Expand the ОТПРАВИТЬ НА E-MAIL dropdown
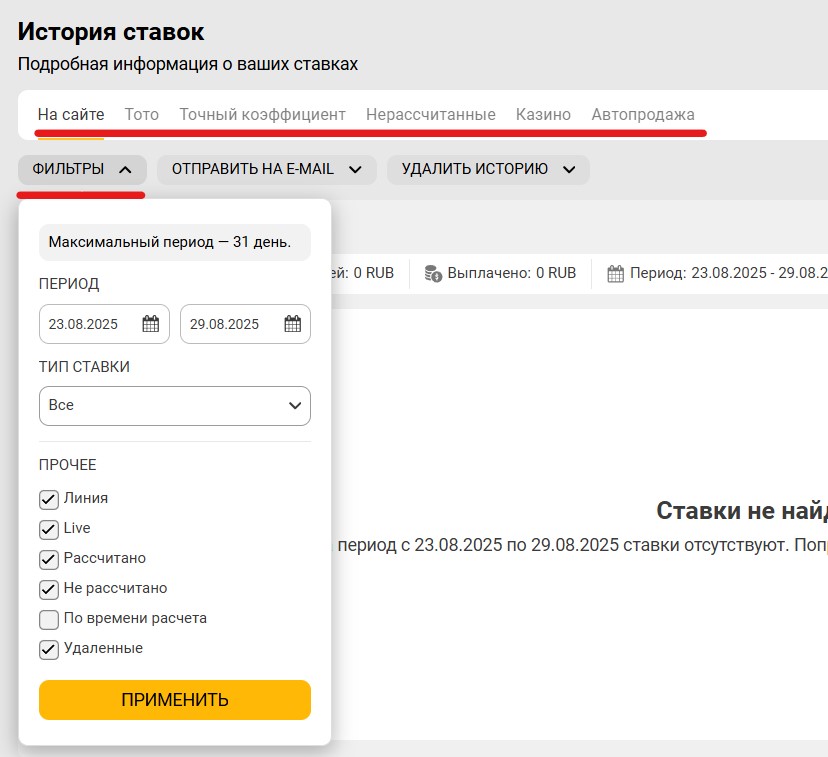Image resolution: width=828 pixels, height=757 pixels. click(265, 169)
